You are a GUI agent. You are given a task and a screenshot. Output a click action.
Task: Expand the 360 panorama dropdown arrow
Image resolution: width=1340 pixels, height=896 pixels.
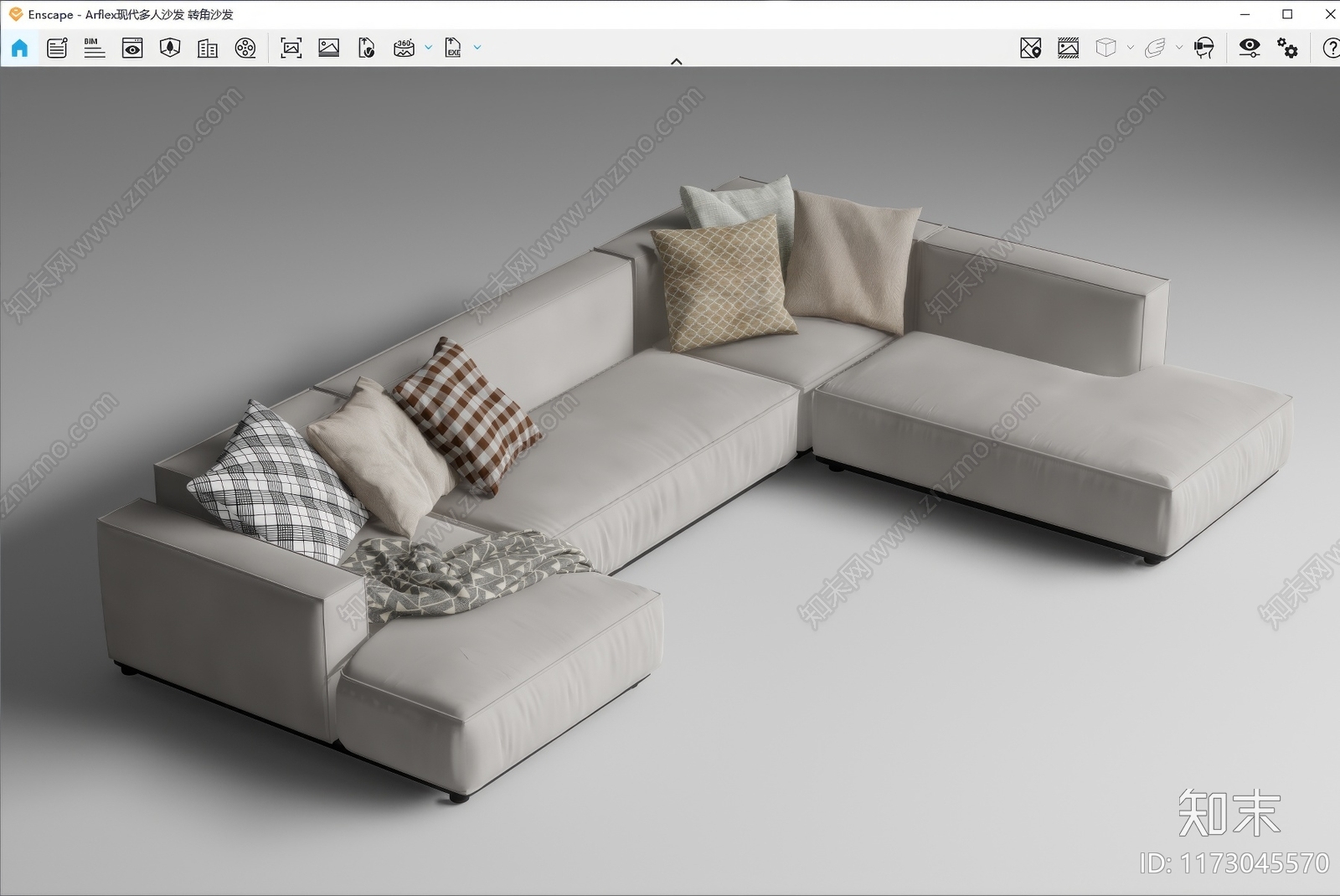pos(428,48)
